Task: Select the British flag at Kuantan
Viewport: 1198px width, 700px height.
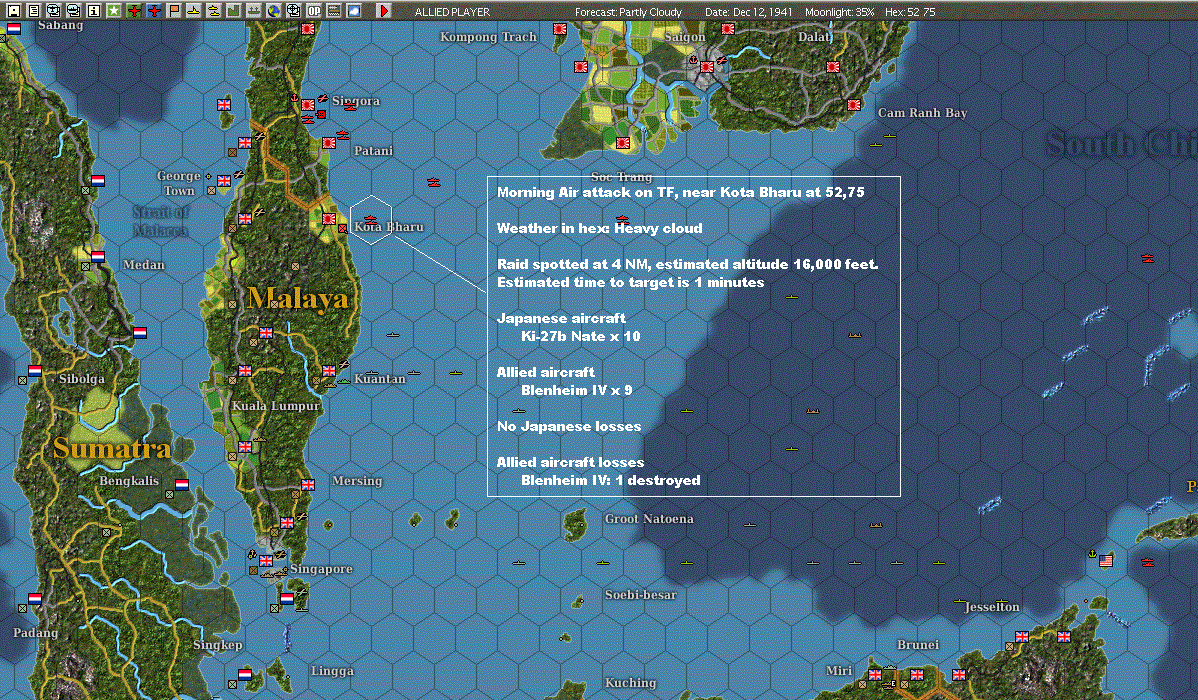Action: coord(329,371)
